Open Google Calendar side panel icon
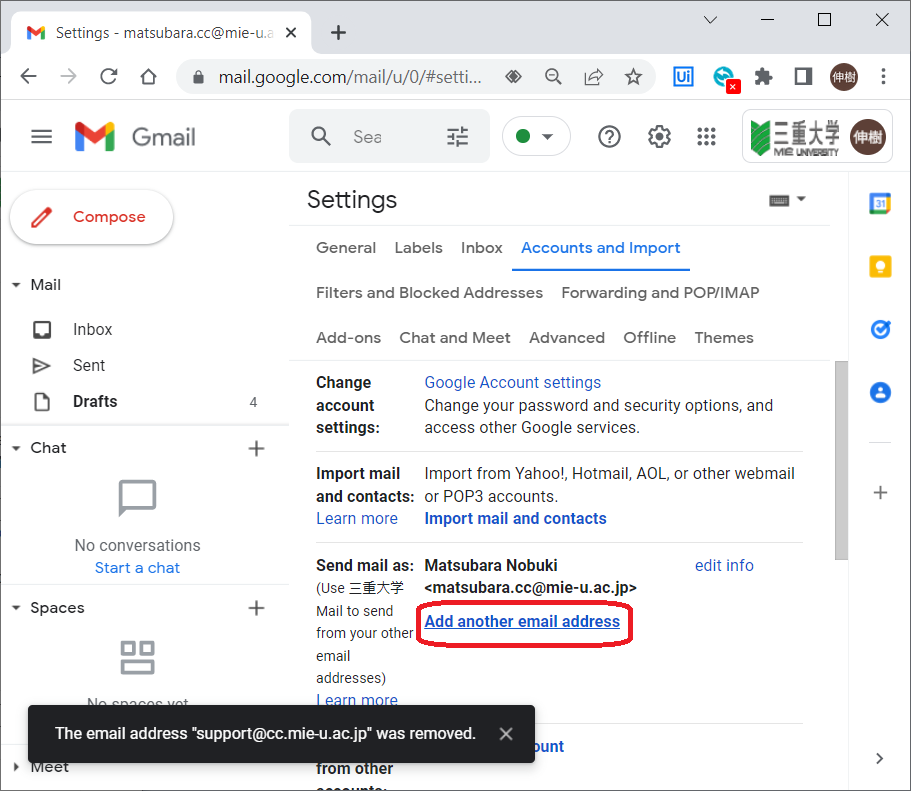911x791 pixels. click(x=880, y=204)
